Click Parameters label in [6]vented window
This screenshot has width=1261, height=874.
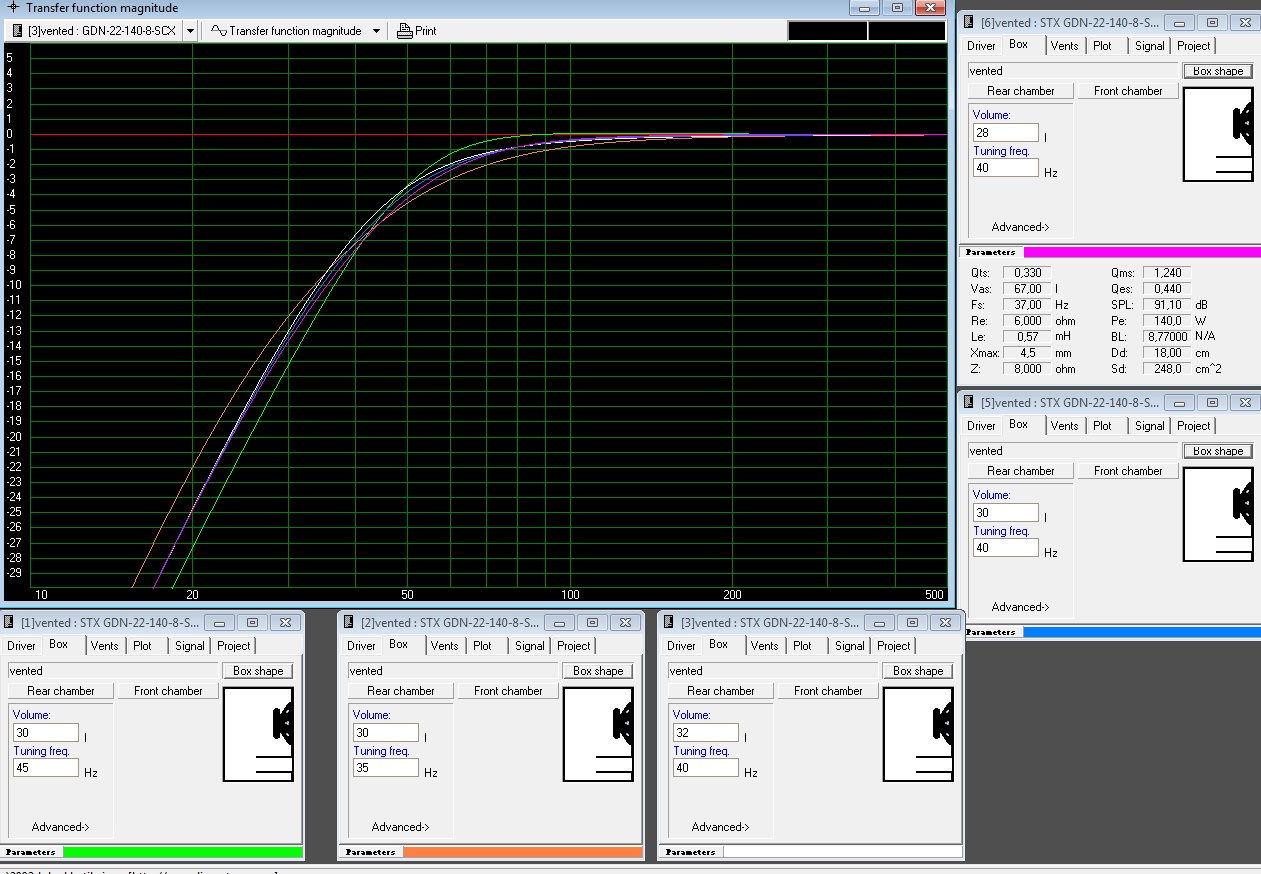tap(990, 252)
